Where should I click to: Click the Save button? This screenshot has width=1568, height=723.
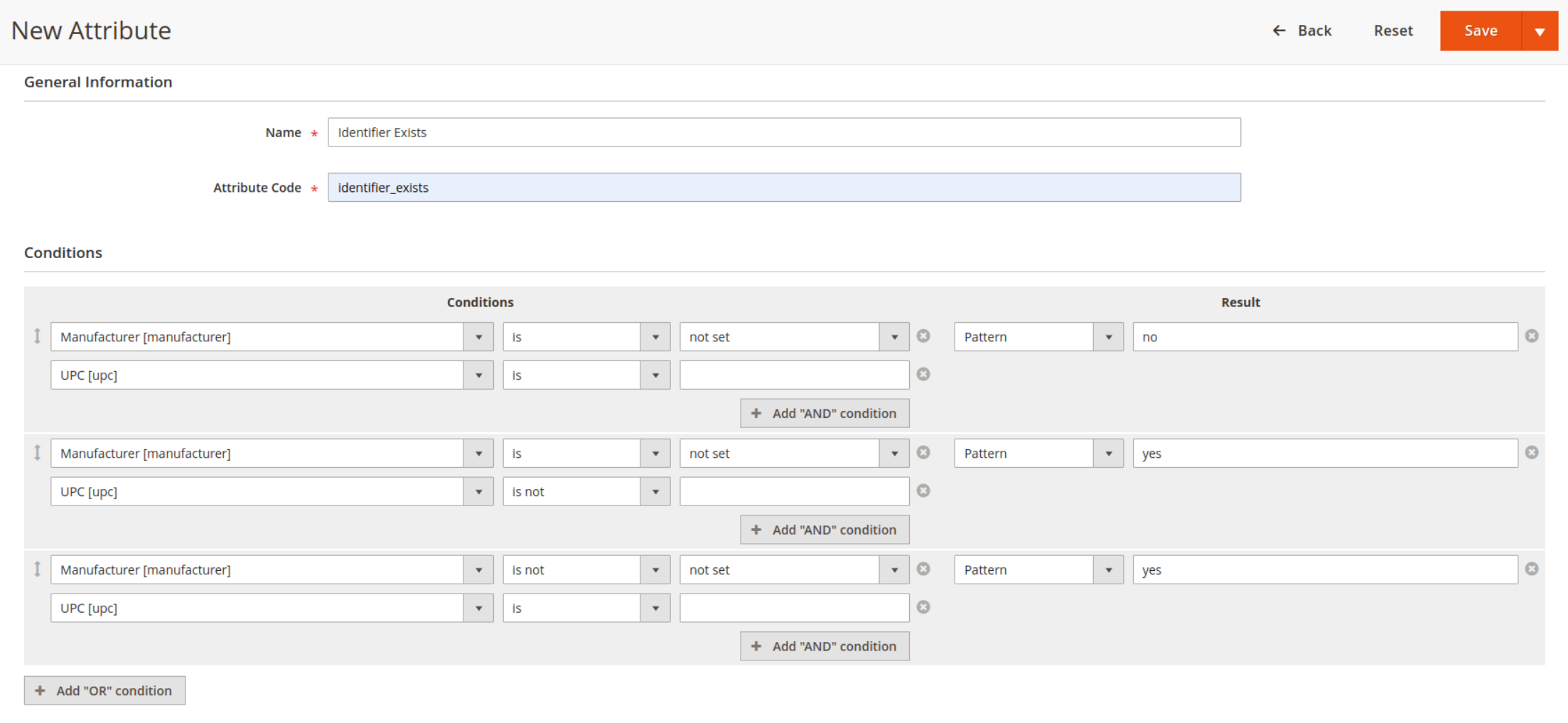(x=1481, y=31)
